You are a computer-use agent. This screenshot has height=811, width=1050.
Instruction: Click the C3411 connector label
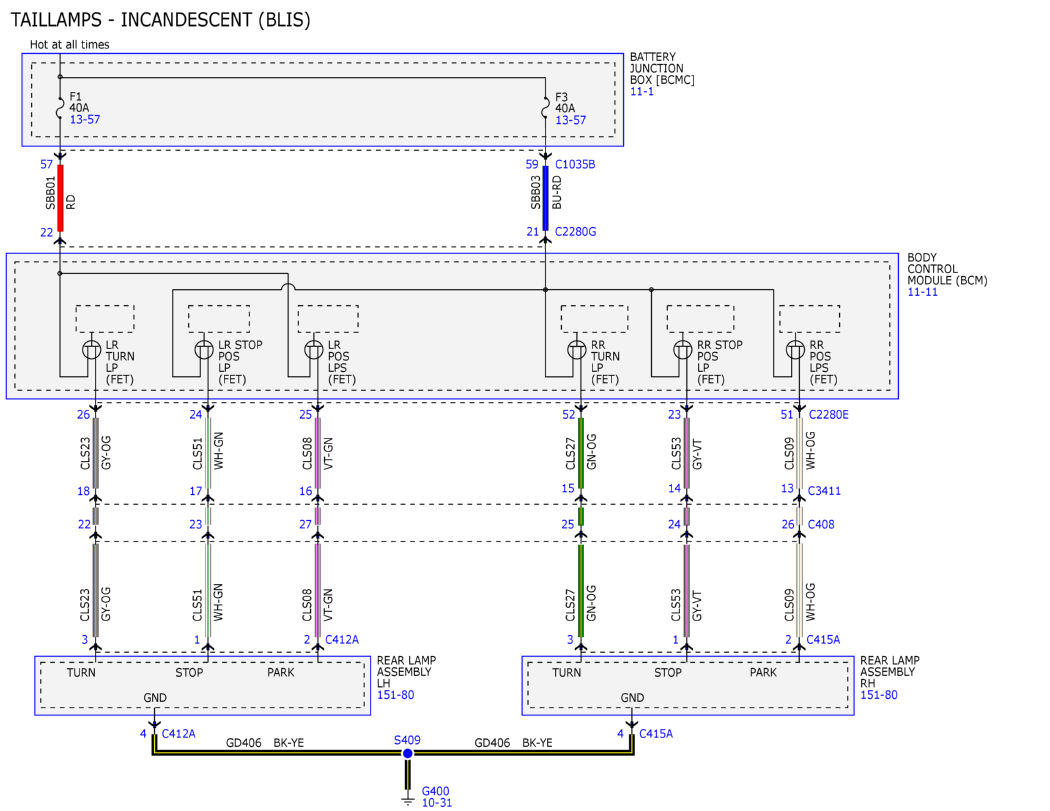[824, 491]
